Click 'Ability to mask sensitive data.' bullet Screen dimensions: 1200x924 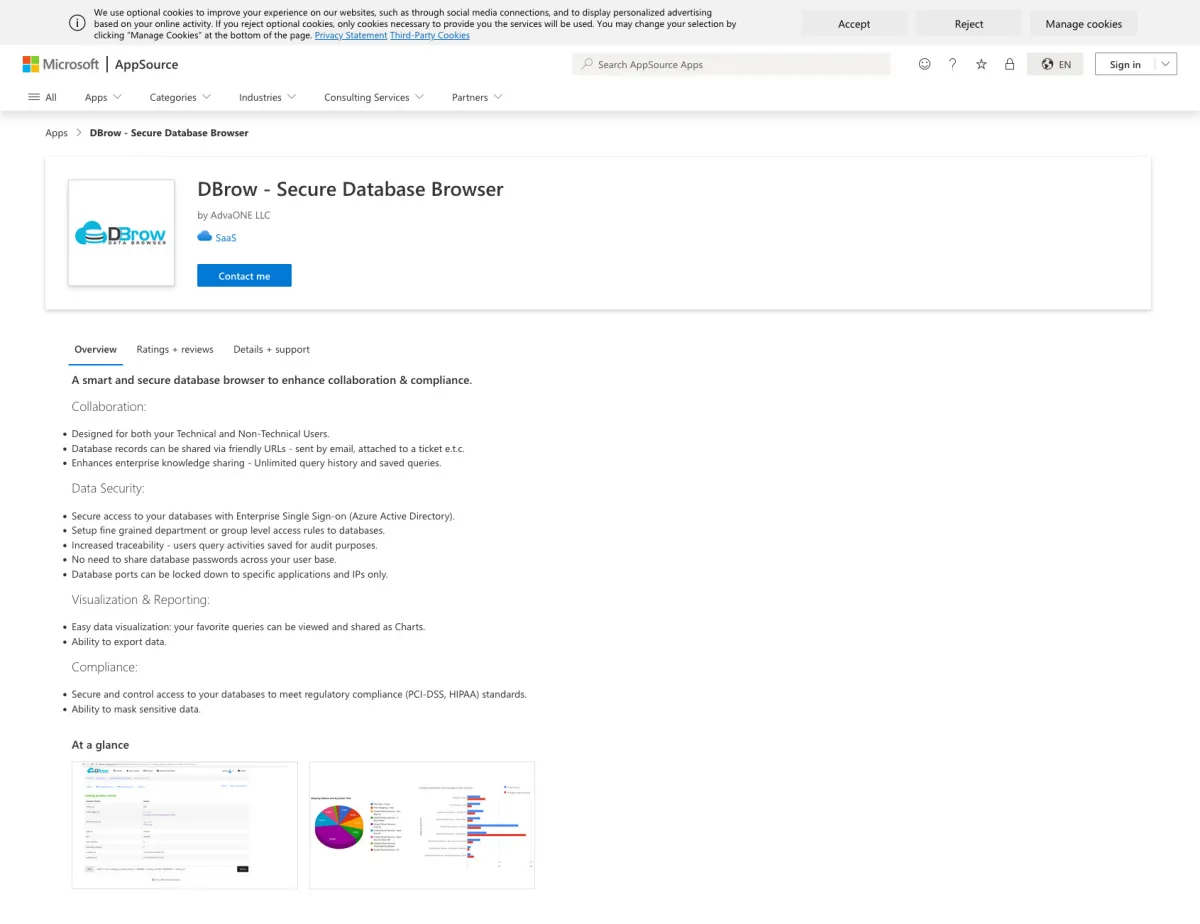(136, 709)
